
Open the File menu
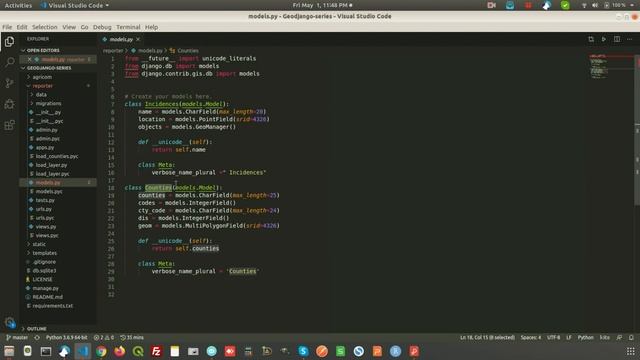[7, 27]
